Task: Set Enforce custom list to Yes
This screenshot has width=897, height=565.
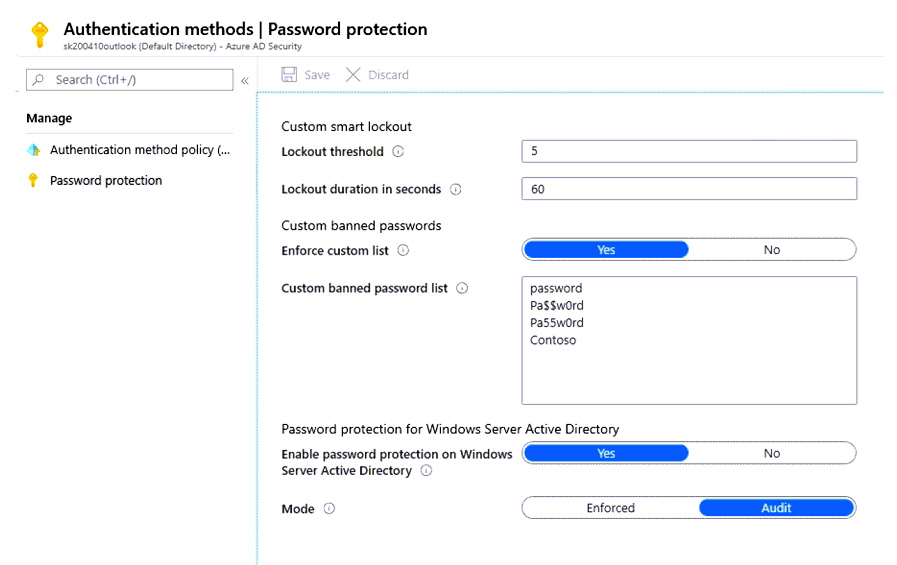Action: pos(606,250)
